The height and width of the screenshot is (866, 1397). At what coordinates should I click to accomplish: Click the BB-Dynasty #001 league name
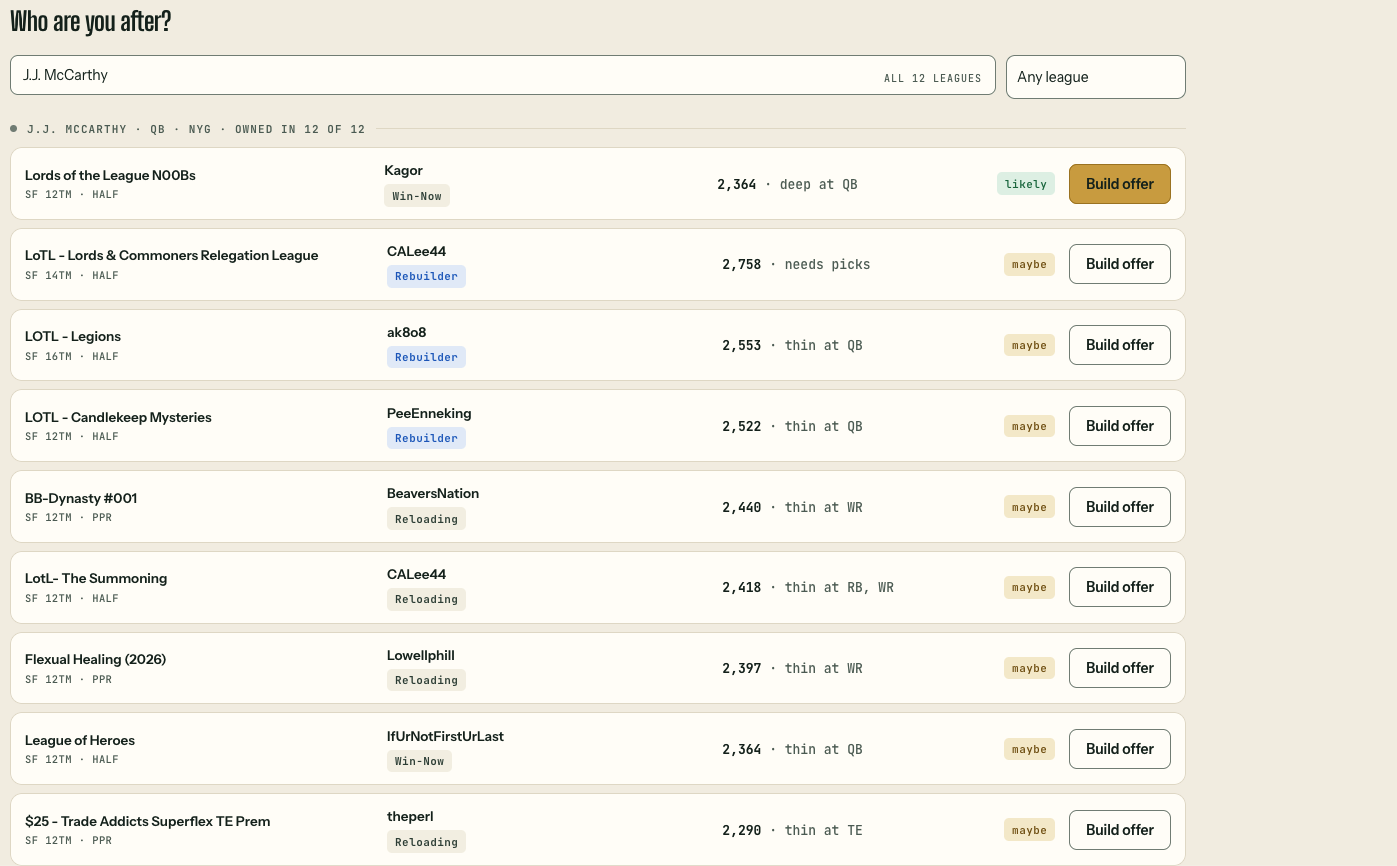pos(81,498)
